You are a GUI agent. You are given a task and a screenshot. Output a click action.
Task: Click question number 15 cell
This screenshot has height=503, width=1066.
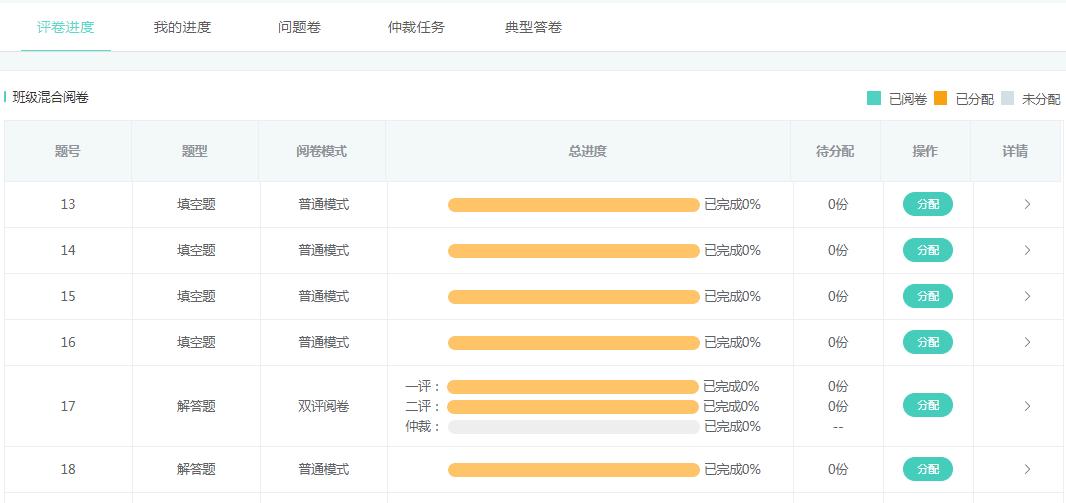(x=68, y=296)
